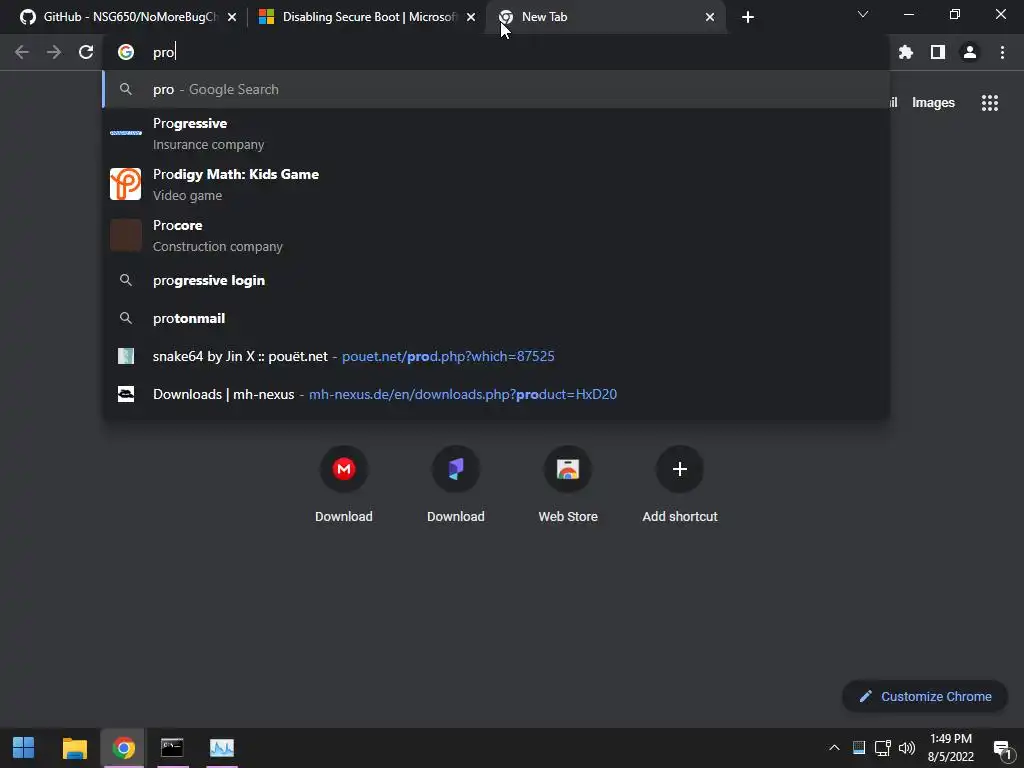The width and height of the screenshot is (1024, 768).
Task: Open the profile avatar icon
Action: [x=970, y=52]
